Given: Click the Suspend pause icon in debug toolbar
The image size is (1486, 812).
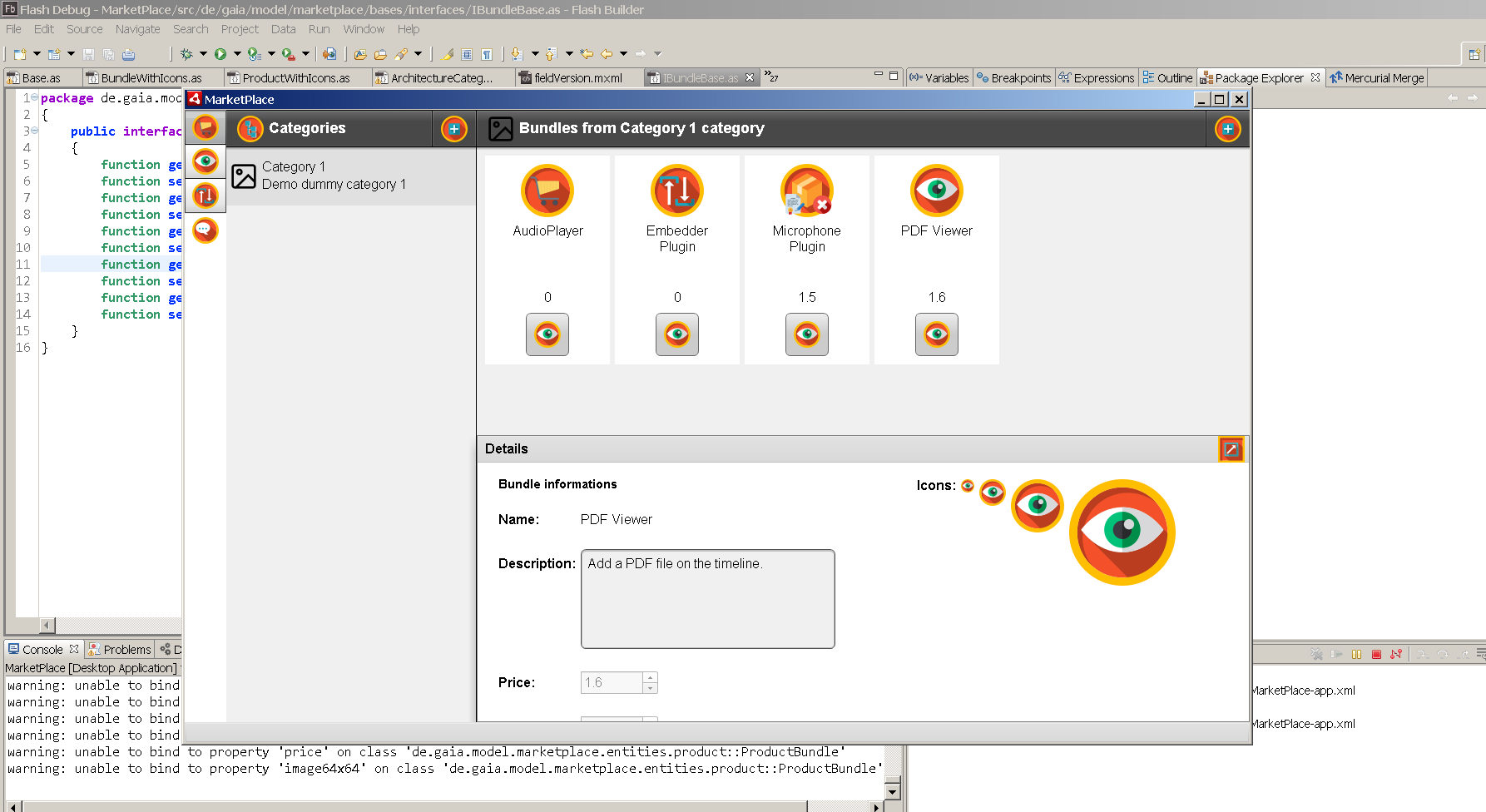Looking at the screenshot, I should pos(1356,655).
